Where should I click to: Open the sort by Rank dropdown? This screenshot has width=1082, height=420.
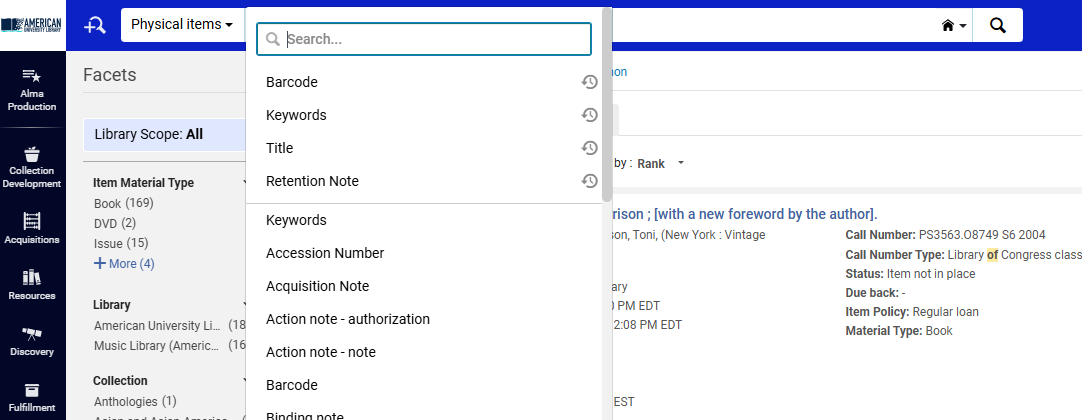pyautogui.click(x=661, y=163)
